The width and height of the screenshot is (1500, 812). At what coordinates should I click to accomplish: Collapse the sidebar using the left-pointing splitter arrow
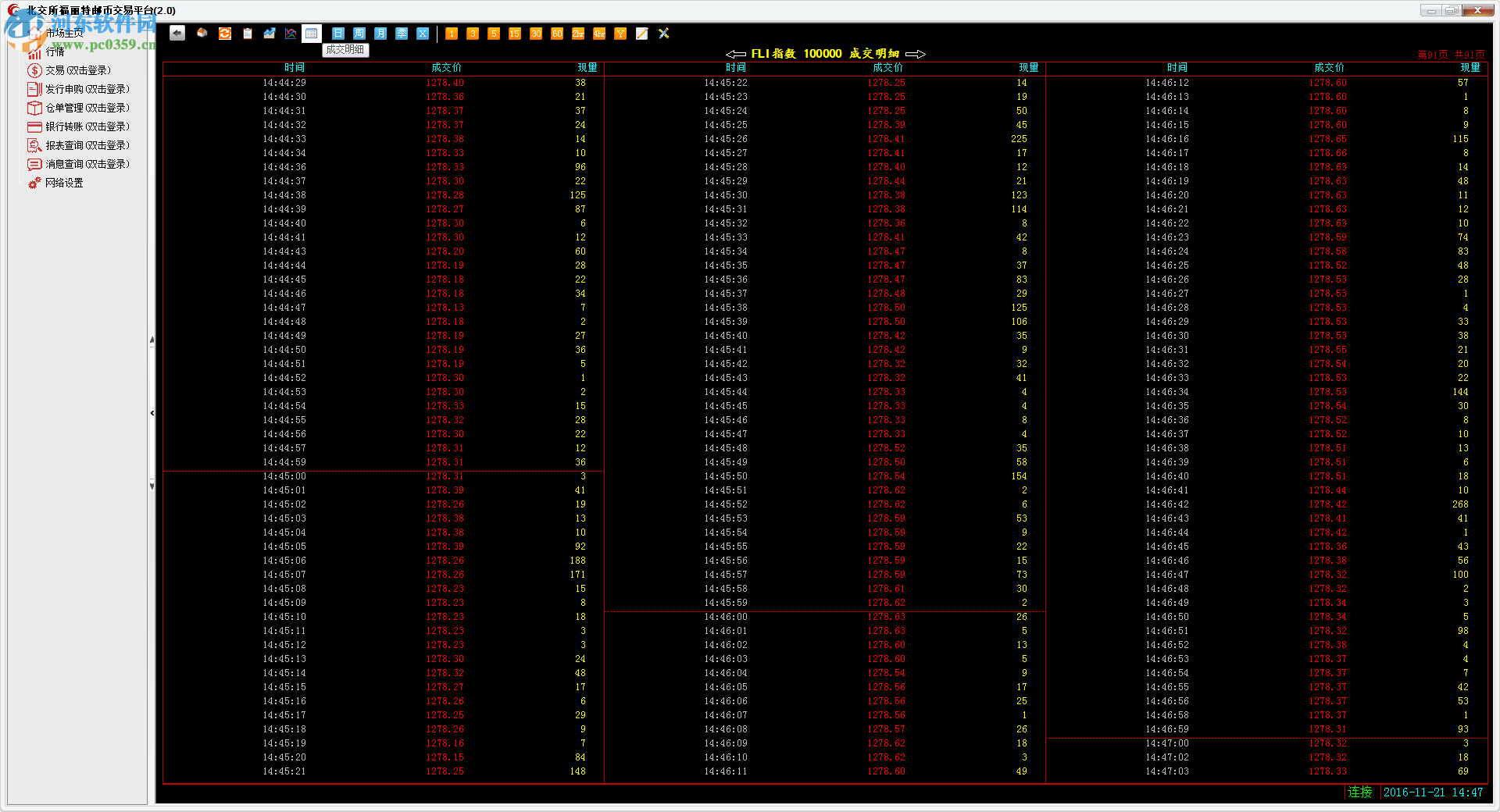click(152, 413)
